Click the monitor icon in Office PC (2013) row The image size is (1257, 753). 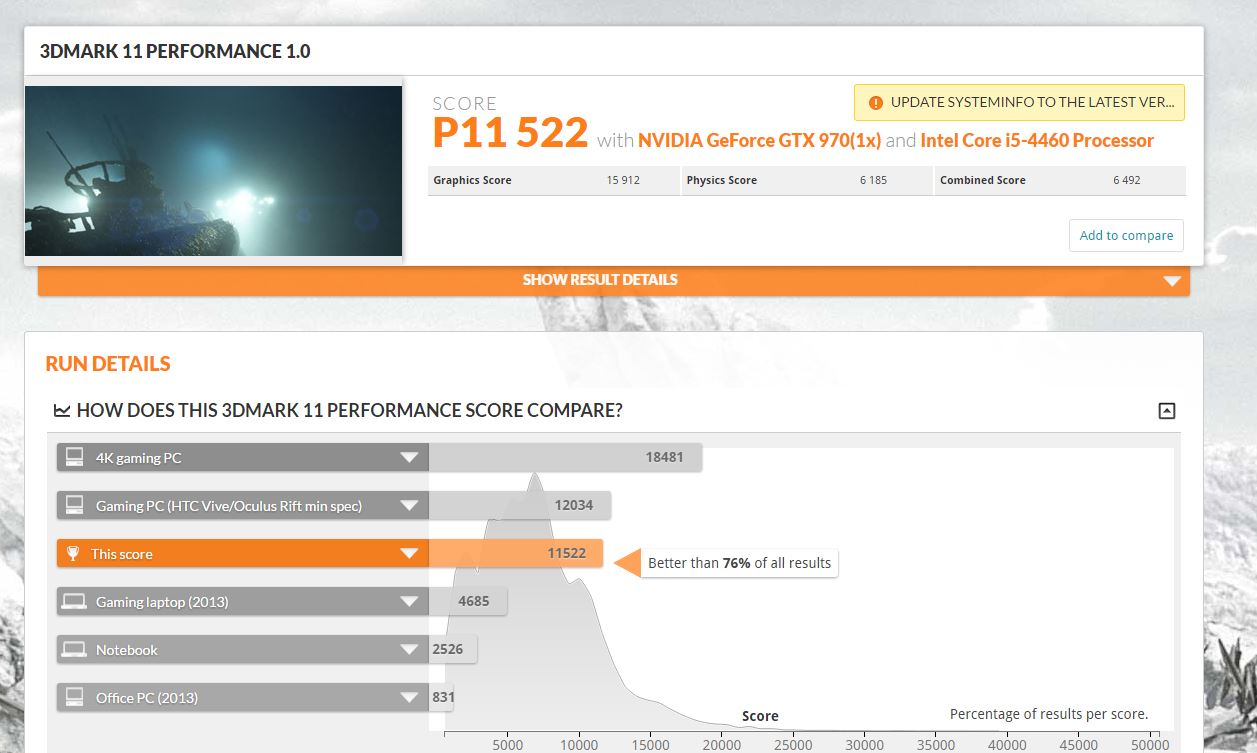pos(73,698)
